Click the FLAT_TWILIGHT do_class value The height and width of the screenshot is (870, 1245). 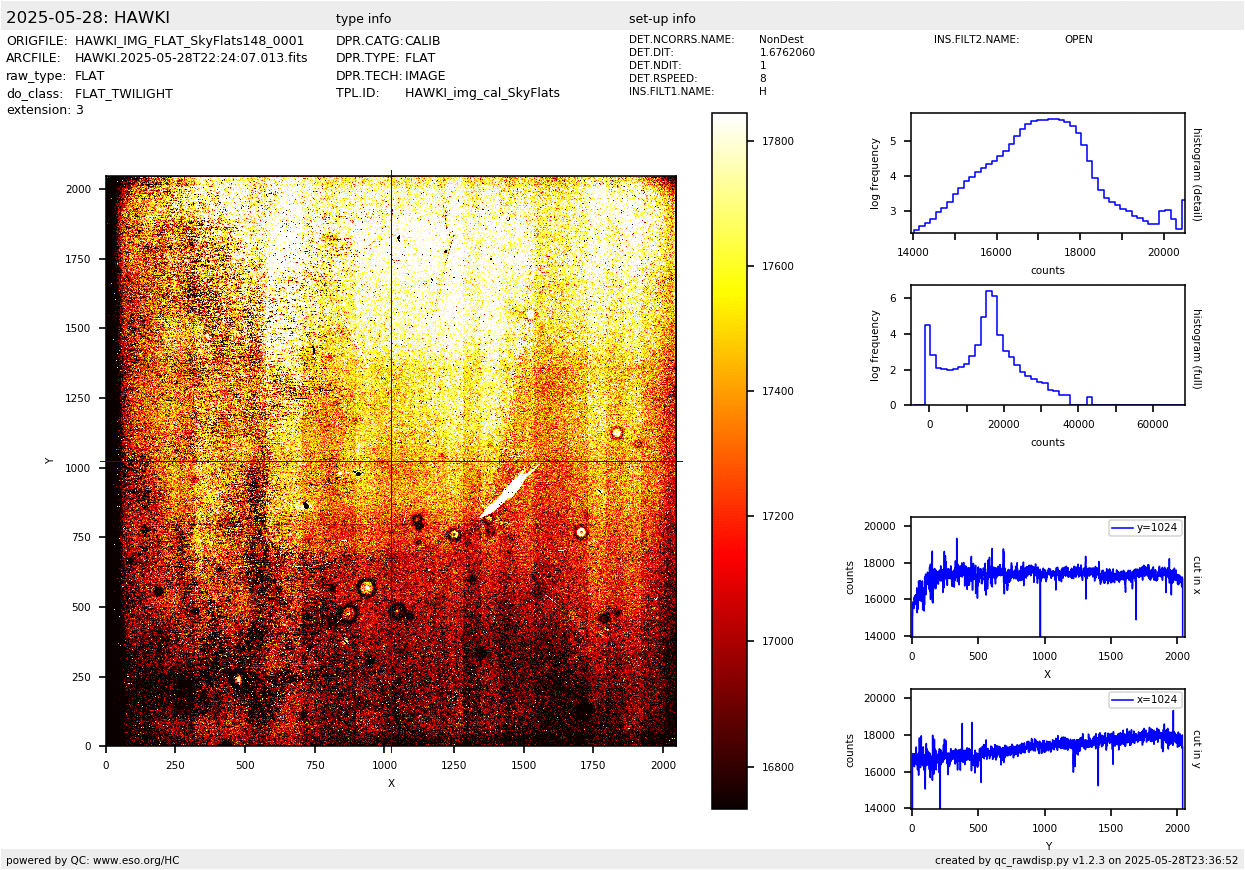[x=124, y=94]
